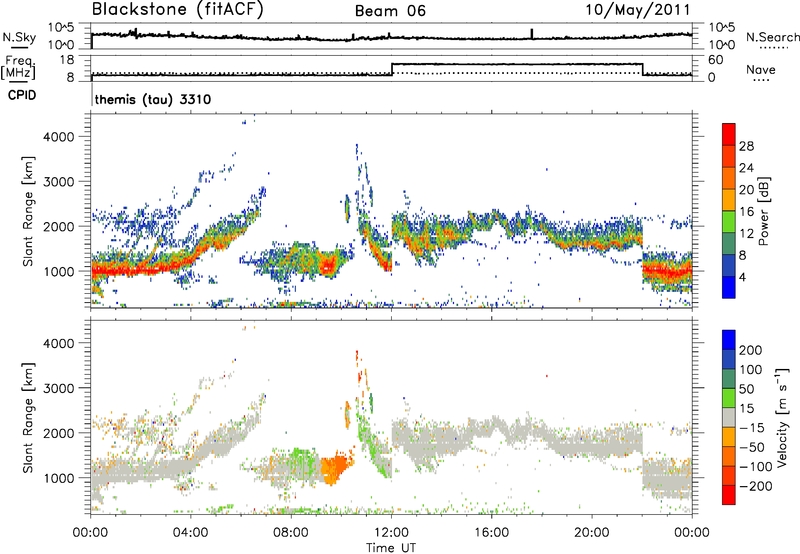The height and width of the screenshot is (554, 800).
Task: Click the '04:00' time axis tick label
Action: tap(190, 533)
